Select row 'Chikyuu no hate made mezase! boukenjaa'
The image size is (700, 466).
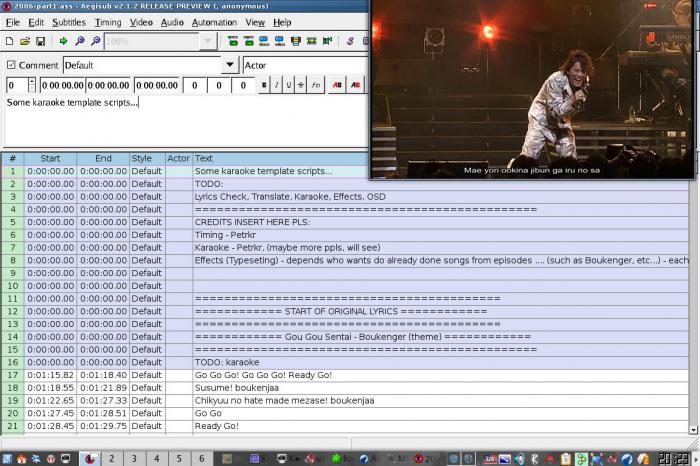345,401
